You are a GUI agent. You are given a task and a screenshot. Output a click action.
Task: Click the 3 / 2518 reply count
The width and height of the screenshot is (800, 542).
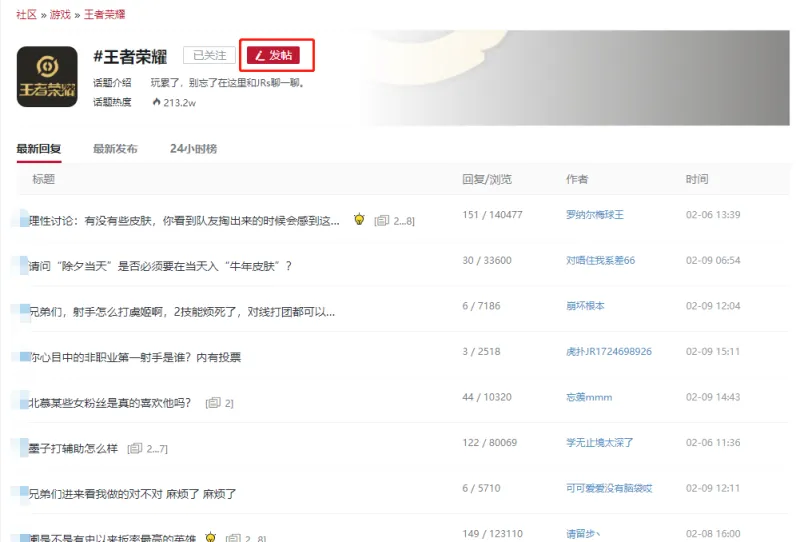[481, 352]
